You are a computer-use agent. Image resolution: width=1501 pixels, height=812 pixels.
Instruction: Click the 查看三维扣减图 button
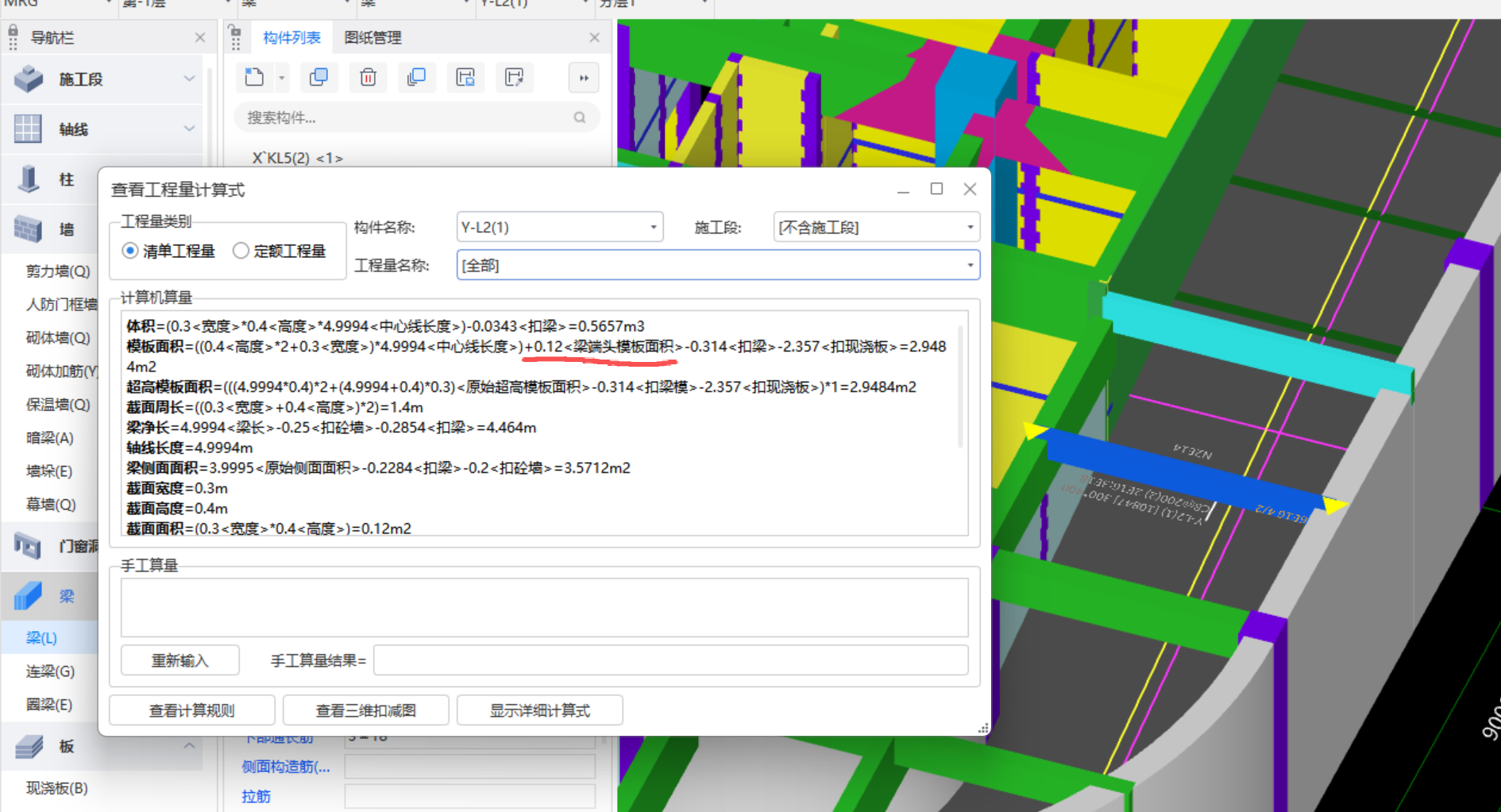(366, 710)
